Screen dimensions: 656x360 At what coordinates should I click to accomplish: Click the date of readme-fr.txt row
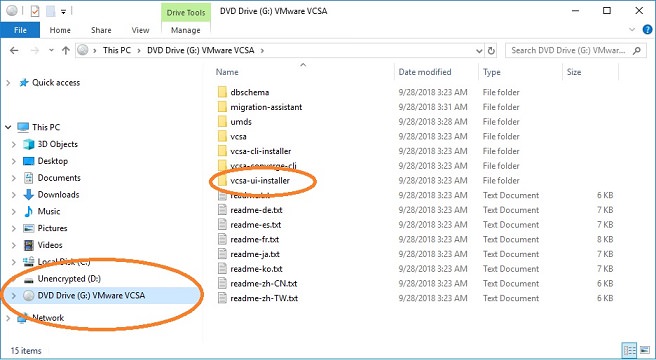point(433,239)
